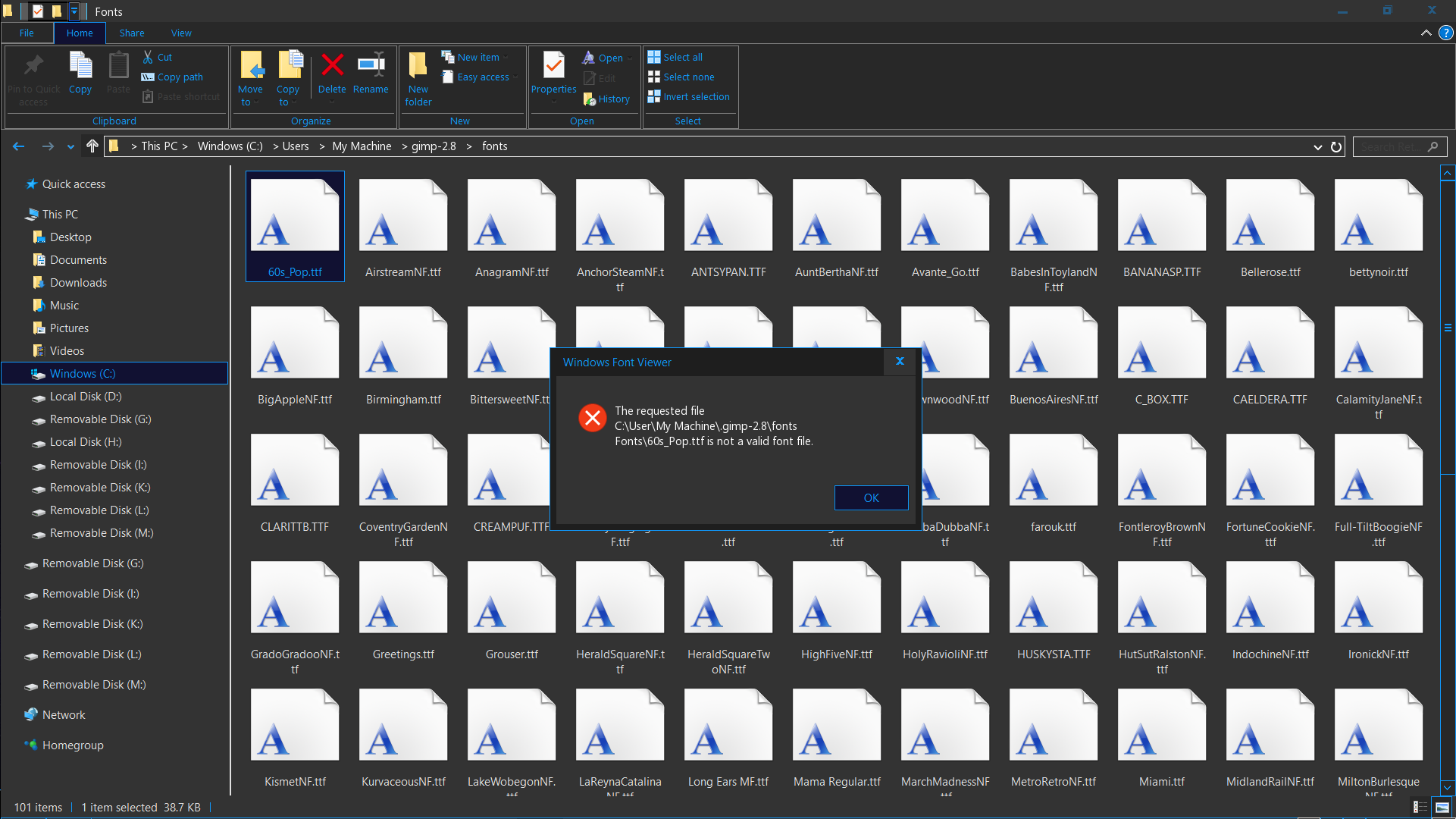Click Select all

click(x=675, y=57)
